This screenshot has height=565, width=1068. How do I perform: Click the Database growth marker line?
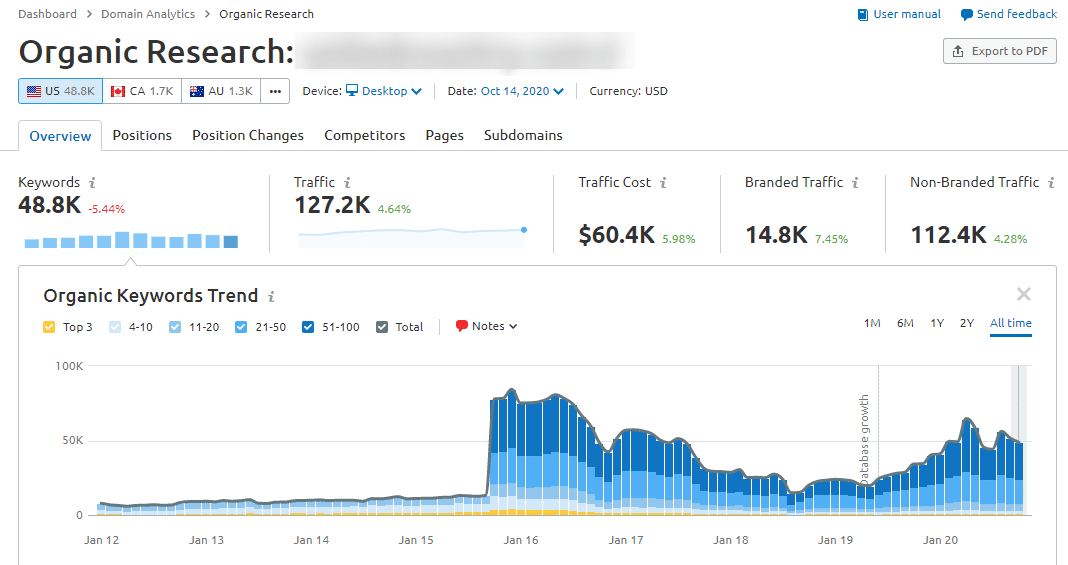point(878,440)
